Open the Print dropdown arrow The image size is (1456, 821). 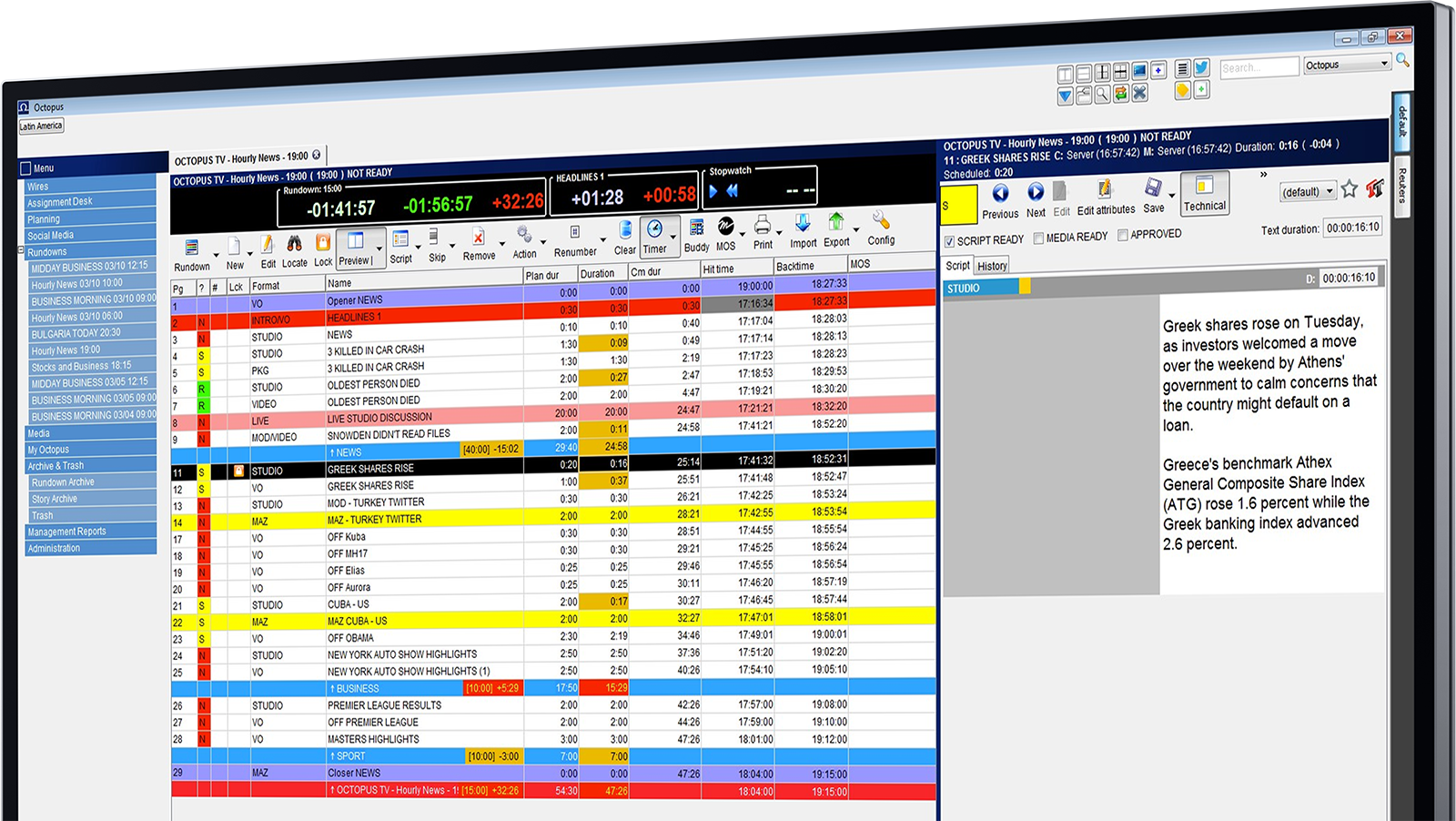[779, 232]
